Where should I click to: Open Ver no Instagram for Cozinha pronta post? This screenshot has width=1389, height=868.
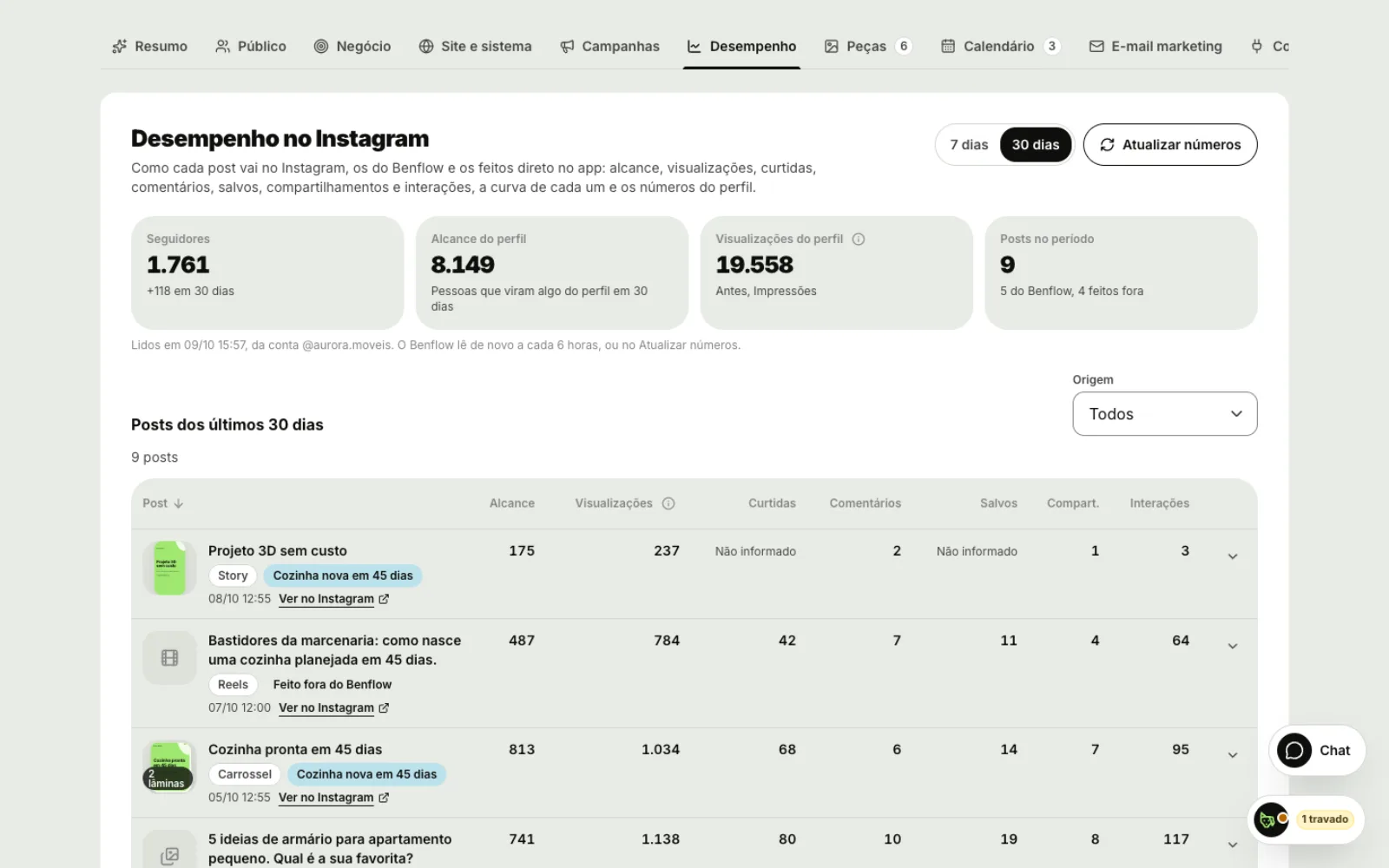(x=333, y=798)
